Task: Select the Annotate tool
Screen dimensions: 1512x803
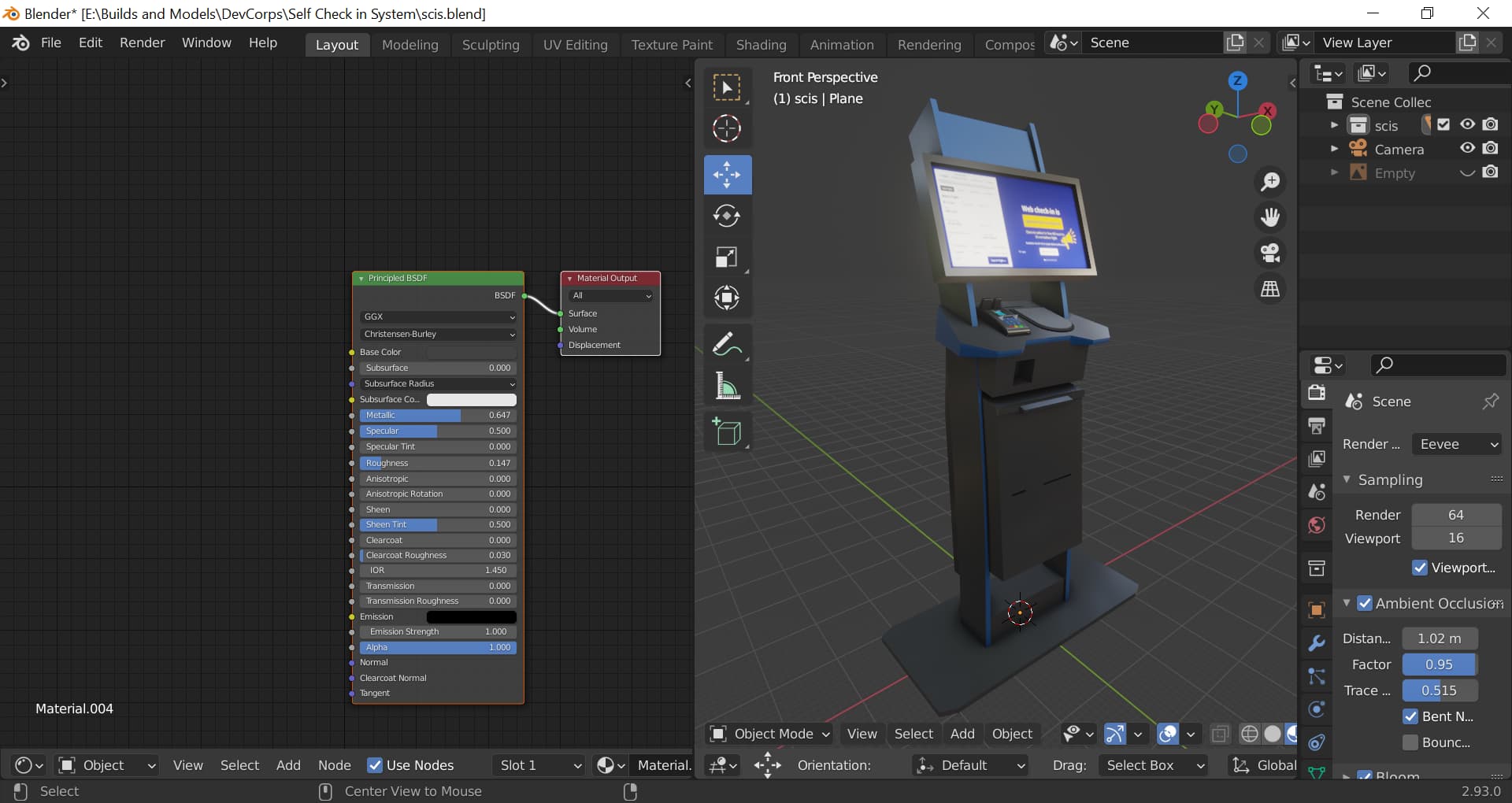Action: coord(727,344)
